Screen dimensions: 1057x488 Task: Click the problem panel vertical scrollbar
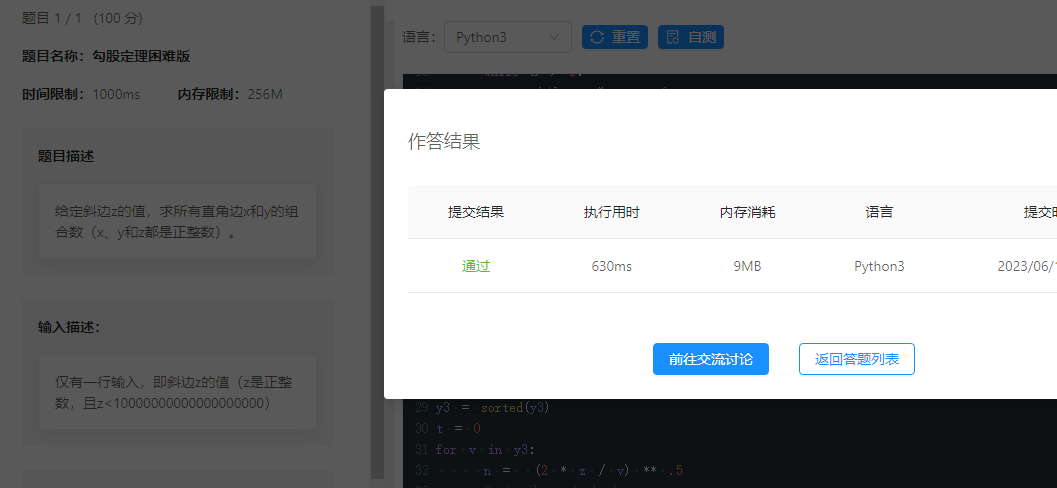(378, 243)
